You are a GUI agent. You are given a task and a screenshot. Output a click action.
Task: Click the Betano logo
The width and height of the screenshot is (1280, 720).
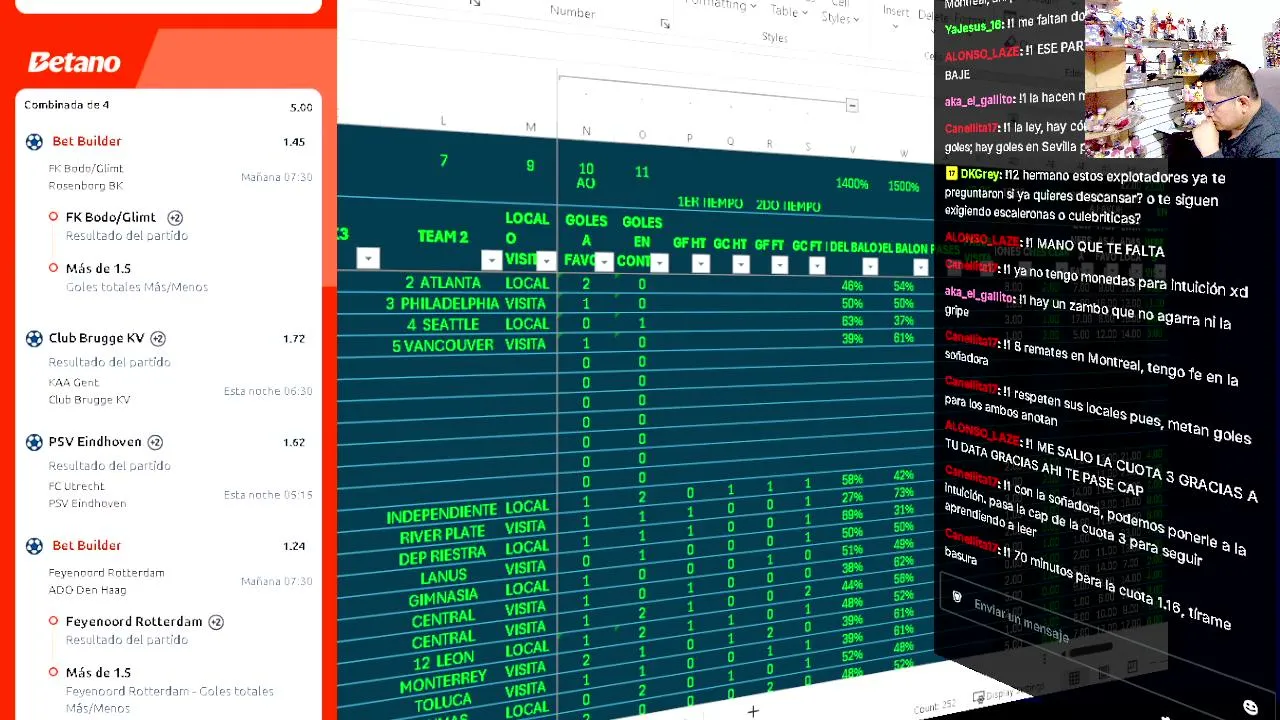tap(74, 63)
